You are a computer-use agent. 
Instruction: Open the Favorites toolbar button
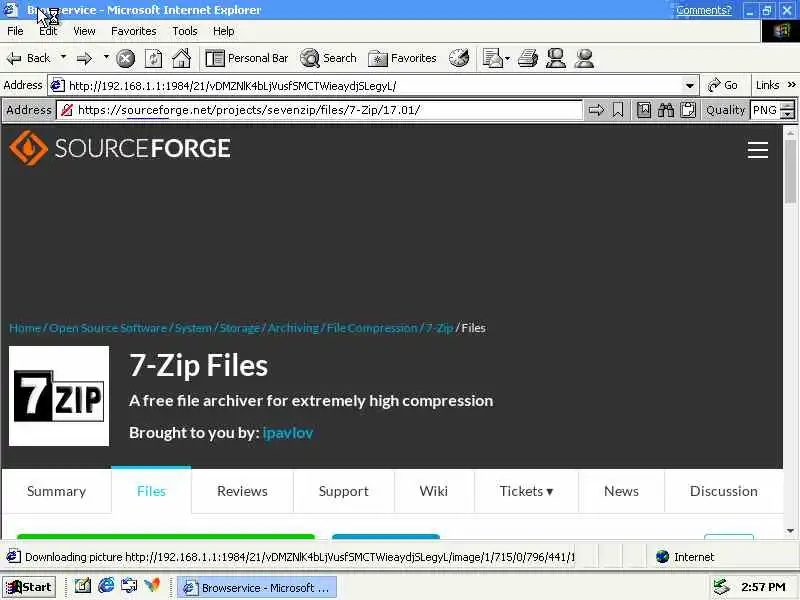pos(403,58)
